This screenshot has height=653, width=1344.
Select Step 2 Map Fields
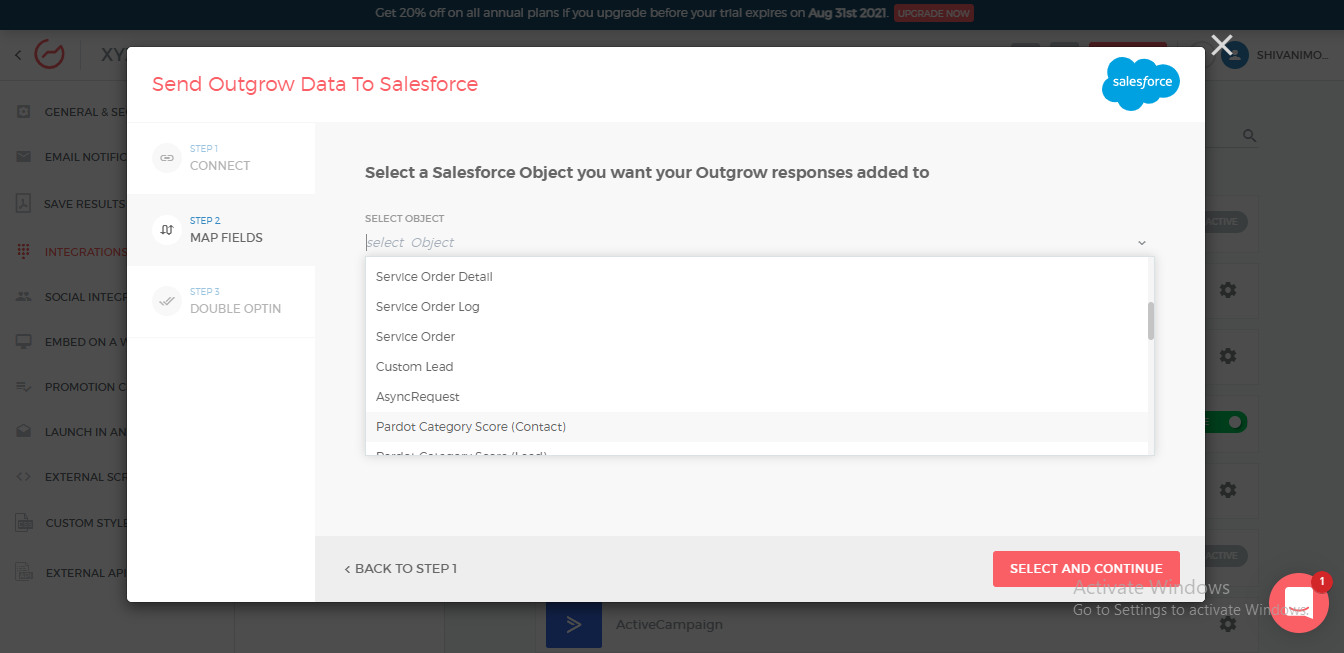[221, 230]
